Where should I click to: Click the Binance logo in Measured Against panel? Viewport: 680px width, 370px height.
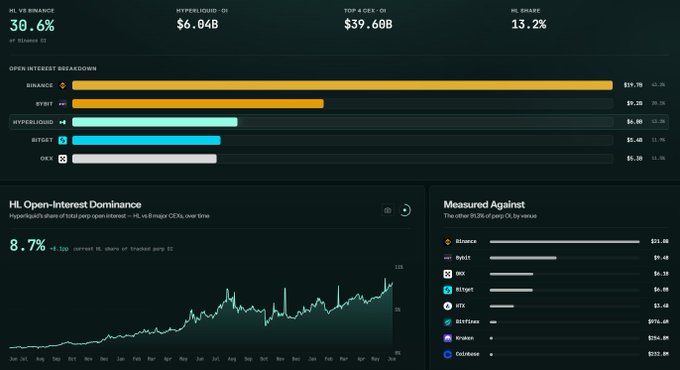448,242
